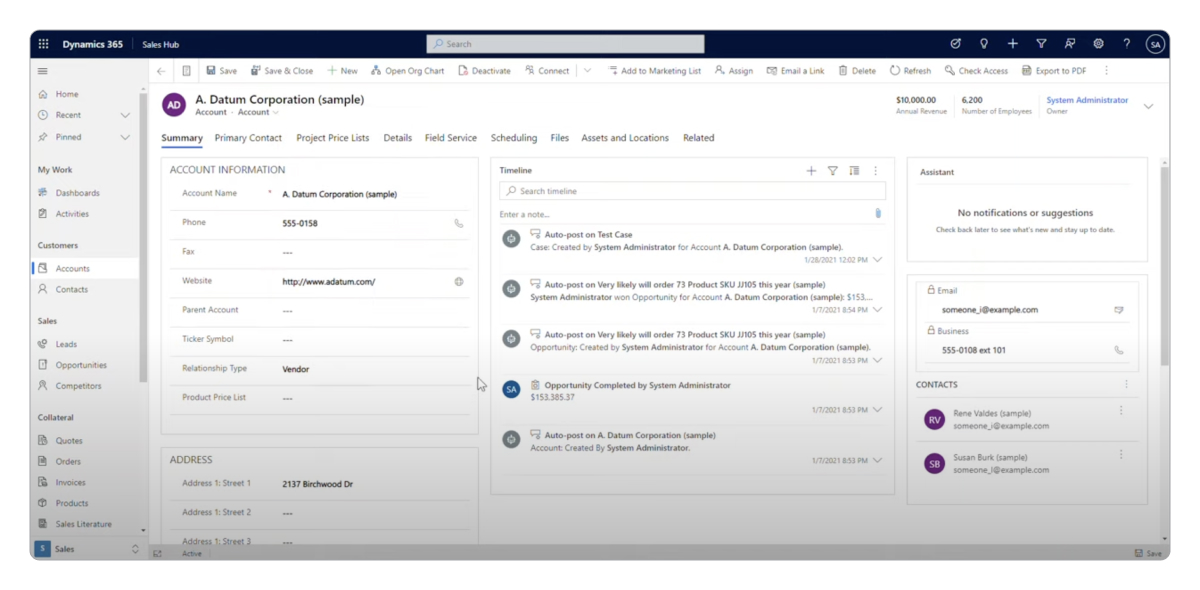Open the SA user account avatar
The height and width of the screenshot is (590, 1200).
1155,44
